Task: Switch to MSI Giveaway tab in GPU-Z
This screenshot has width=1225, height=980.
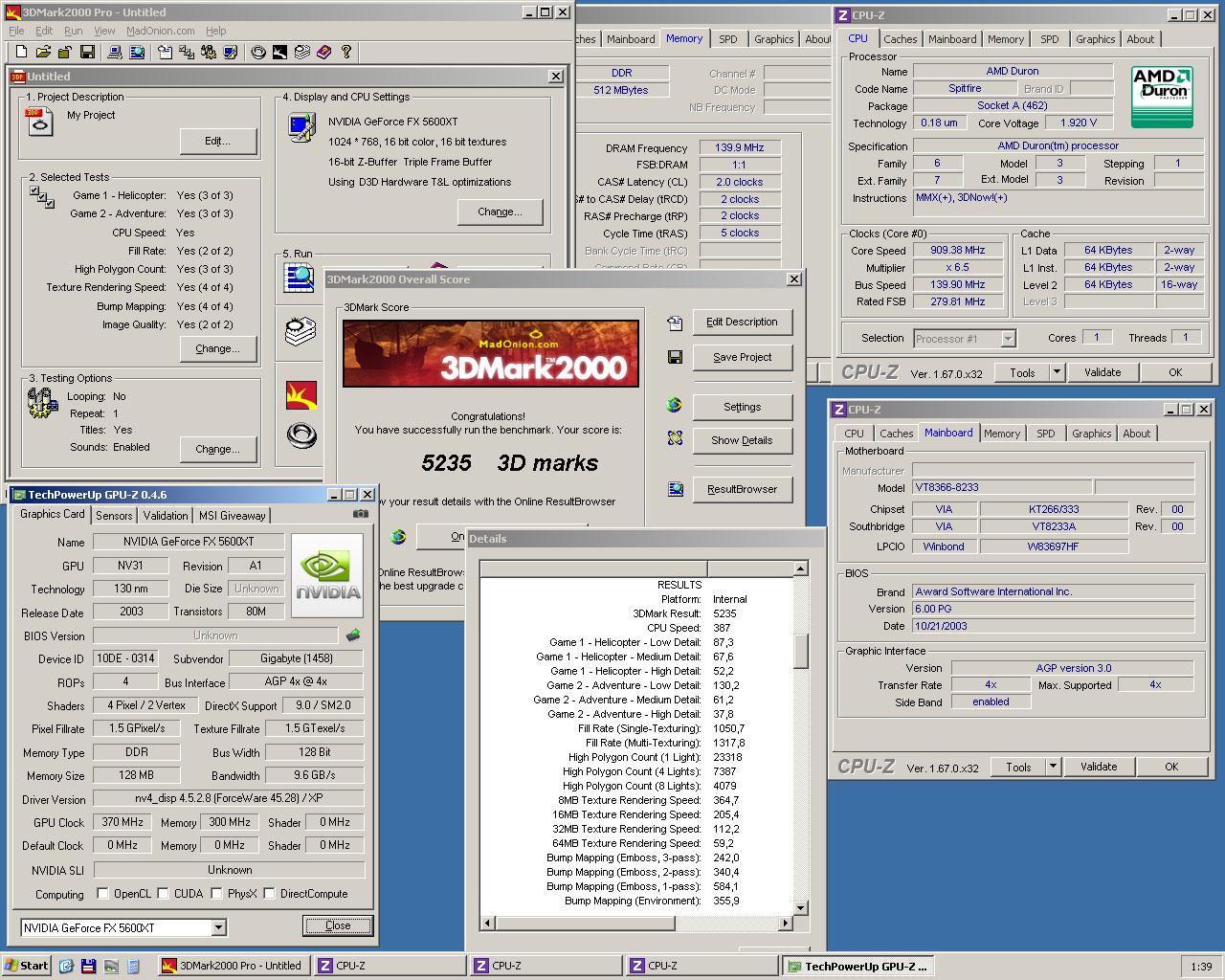Action: tap(233, 515)
